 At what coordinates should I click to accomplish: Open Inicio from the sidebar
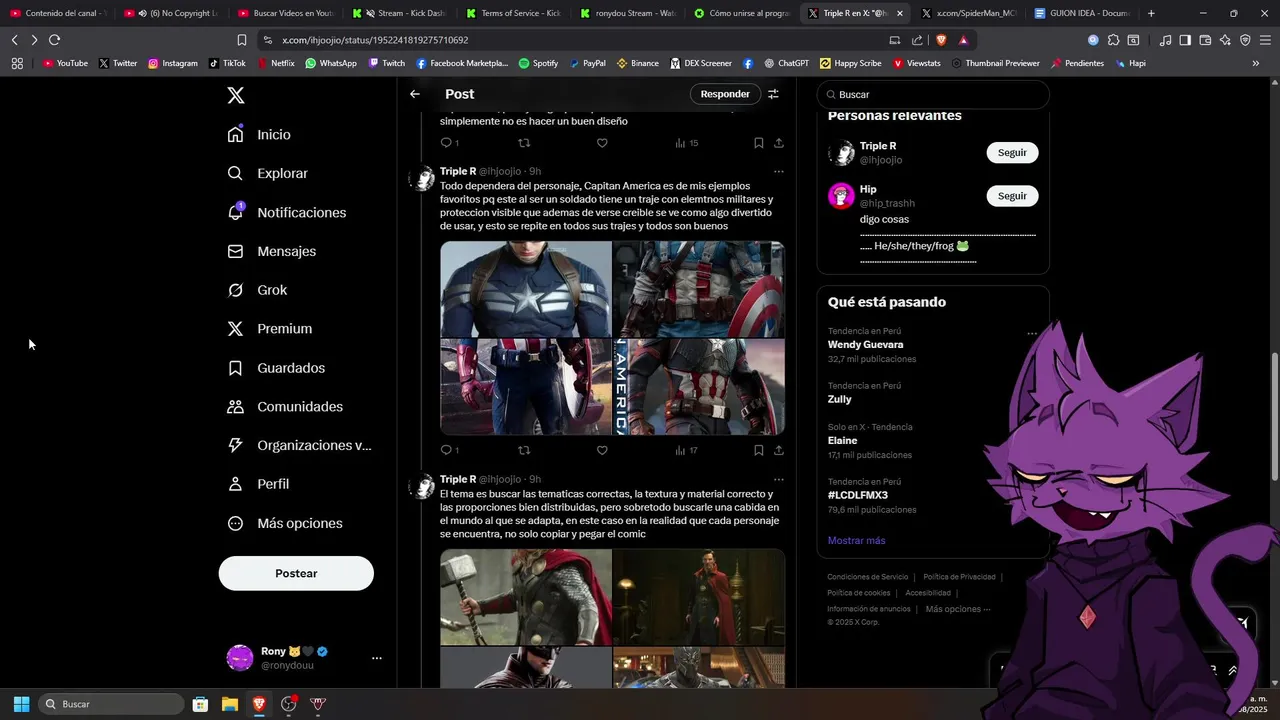pos(260,134)
